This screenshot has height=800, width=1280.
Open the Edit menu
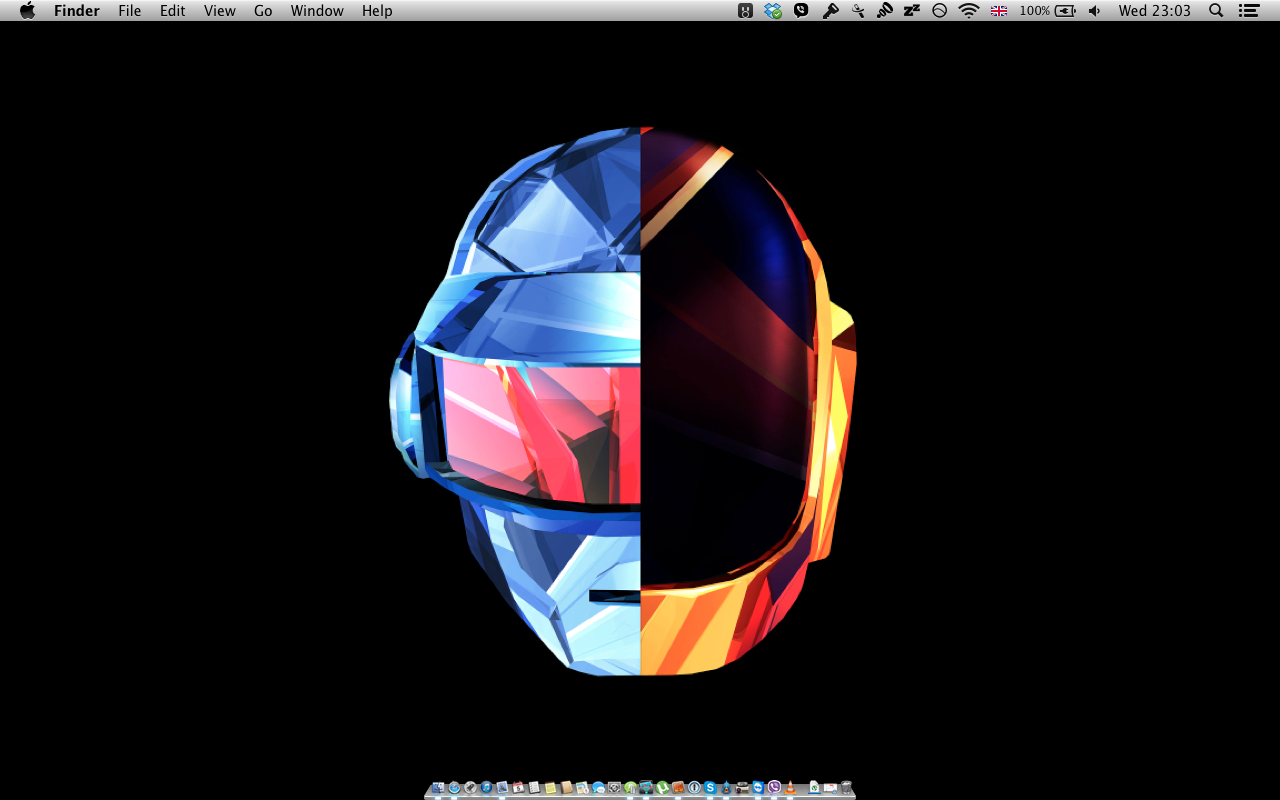click(x=173, y=11)
